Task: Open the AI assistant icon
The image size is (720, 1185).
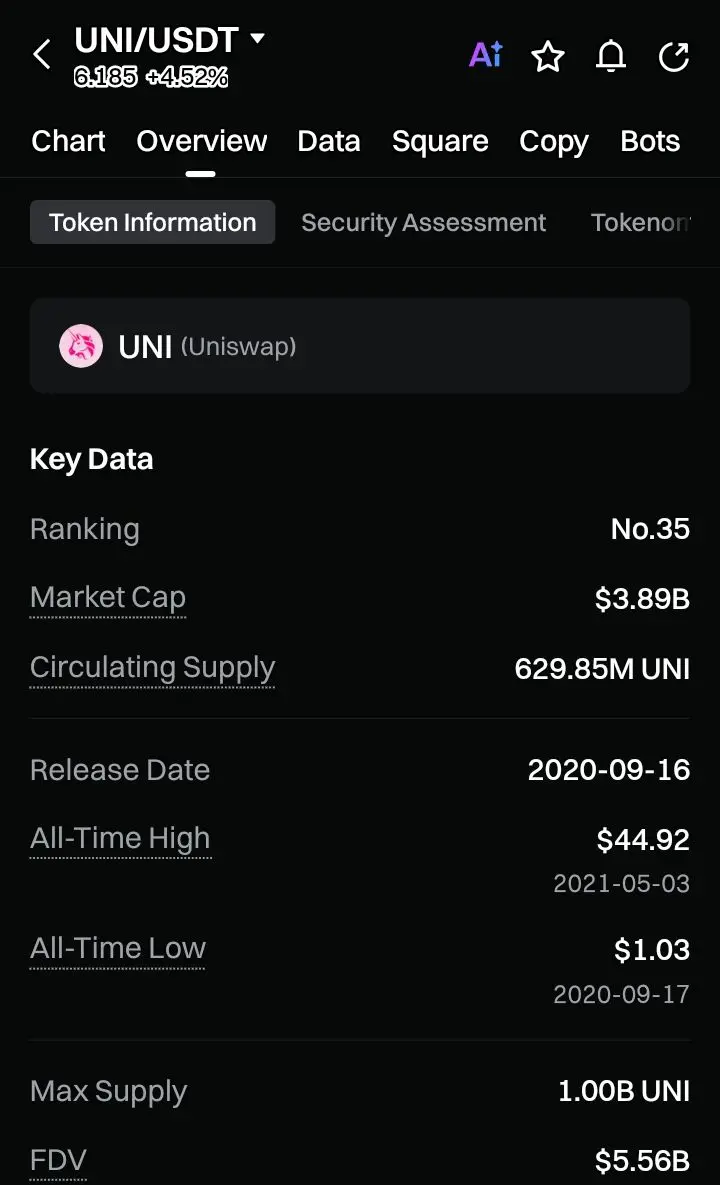Action: 486,55
